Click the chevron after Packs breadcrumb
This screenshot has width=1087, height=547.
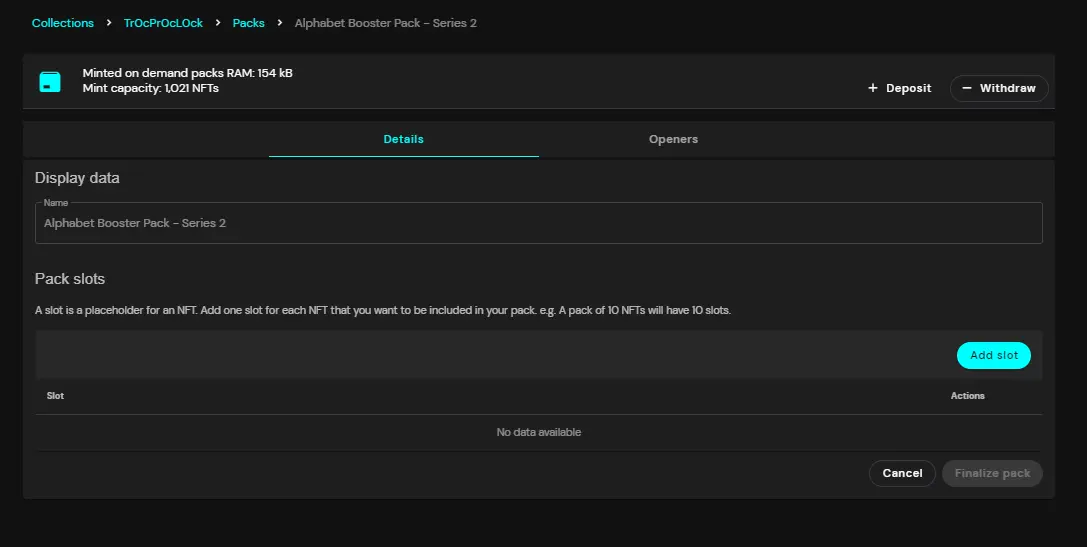click(x=279, y=23)
